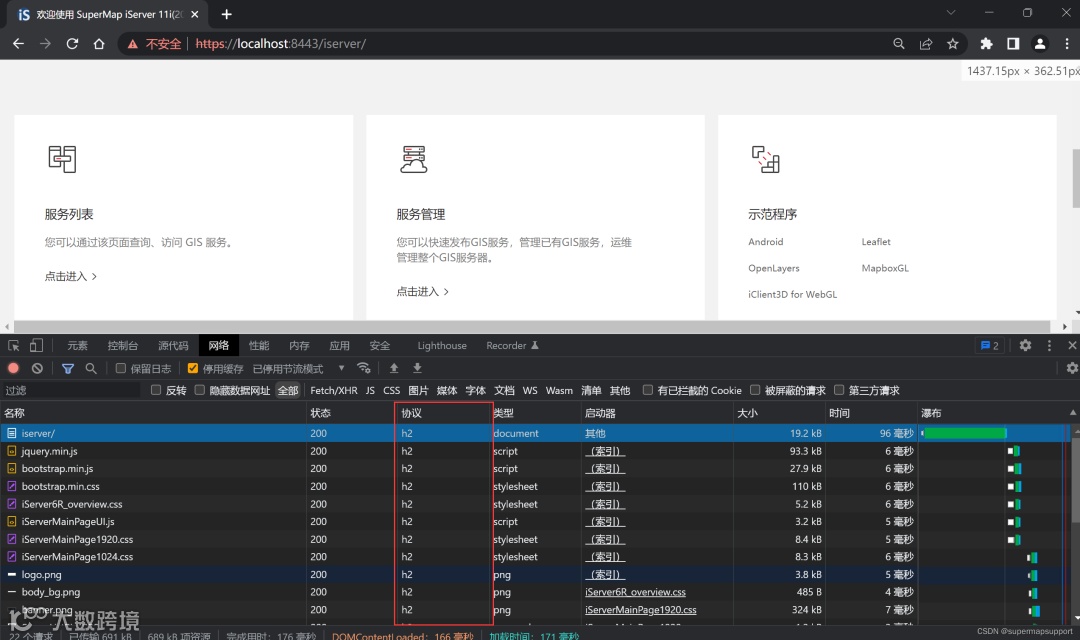1080x640 pixels.
Task: Click the not-secure warning icon
Action: (132, 43)
